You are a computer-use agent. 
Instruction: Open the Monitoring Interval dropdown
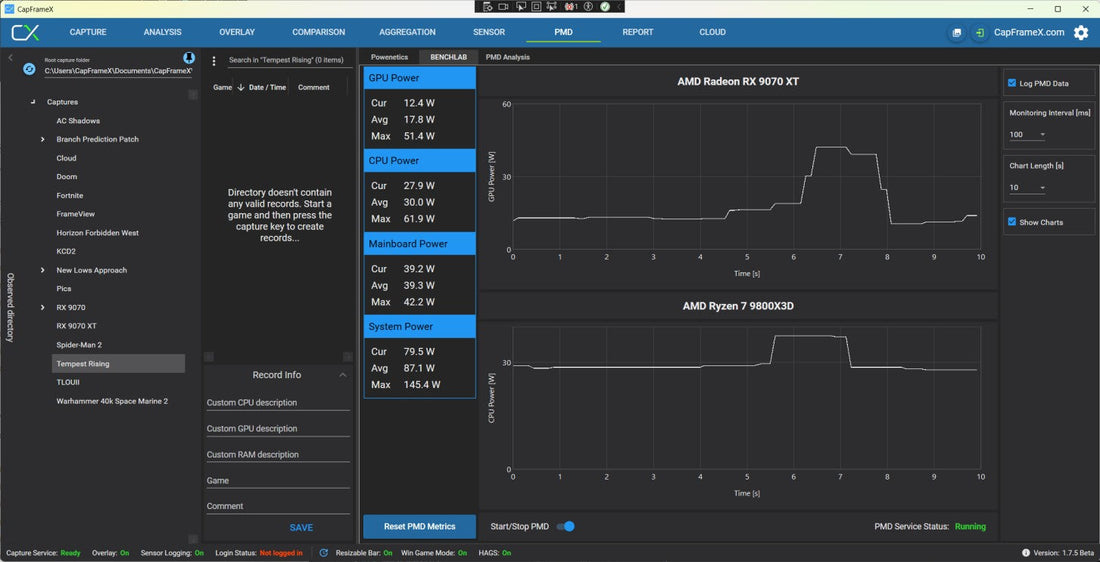[x=1027, y=135]
